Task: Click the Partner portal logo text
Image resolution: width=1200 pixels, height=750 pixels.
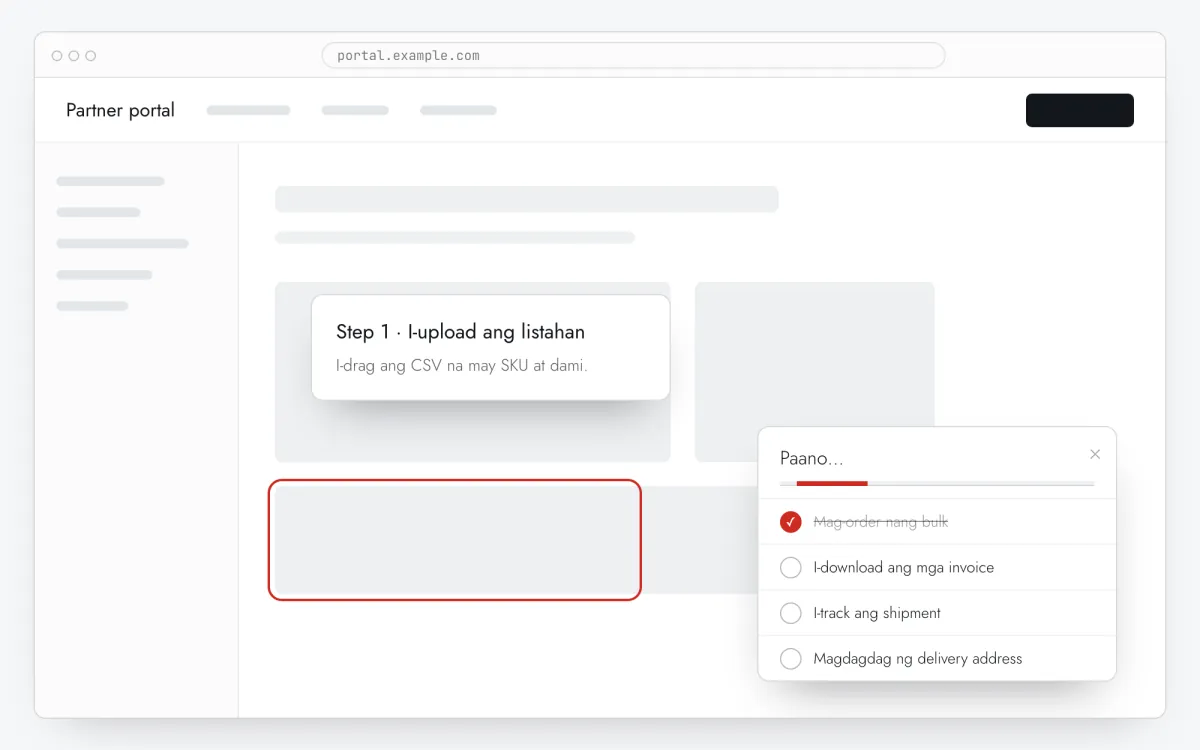Action: coord(120,110)
